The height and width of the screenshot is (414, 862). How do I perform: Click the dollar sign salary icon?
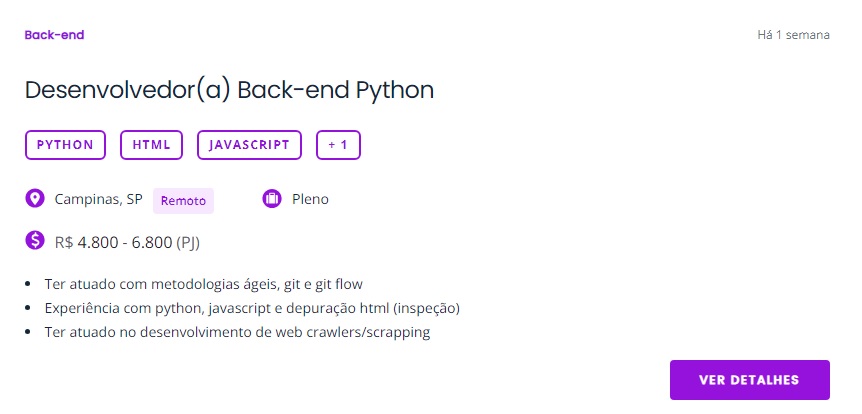click(x=35, y=240)
